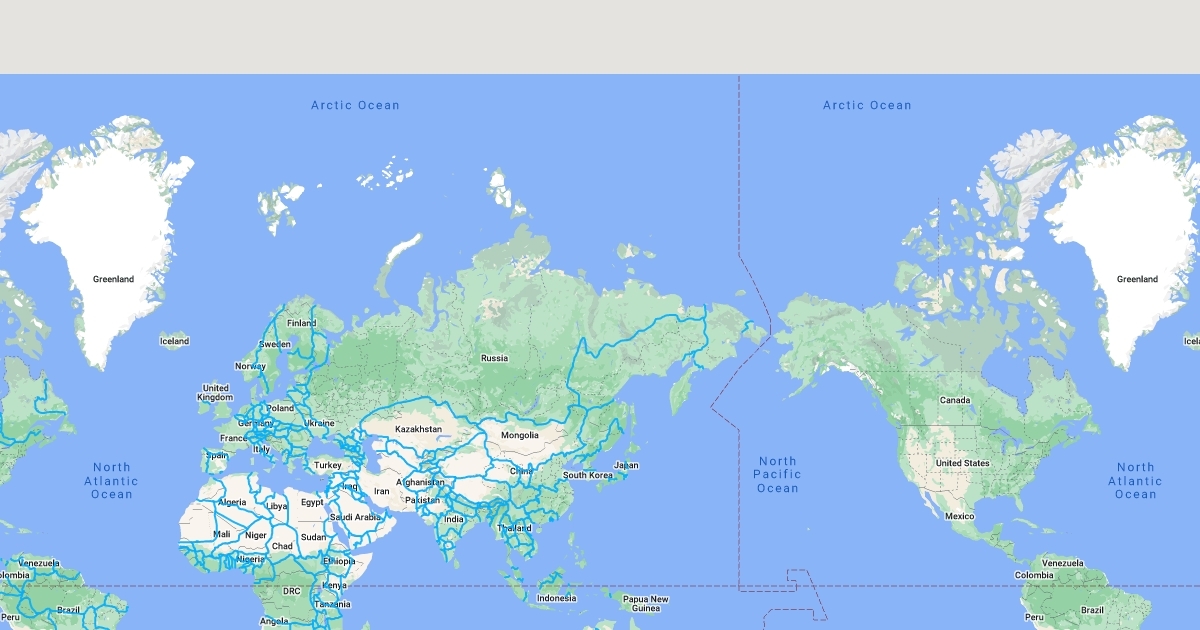Select the Turkey country label
The image size is (1200, 630).
(327, 465)
